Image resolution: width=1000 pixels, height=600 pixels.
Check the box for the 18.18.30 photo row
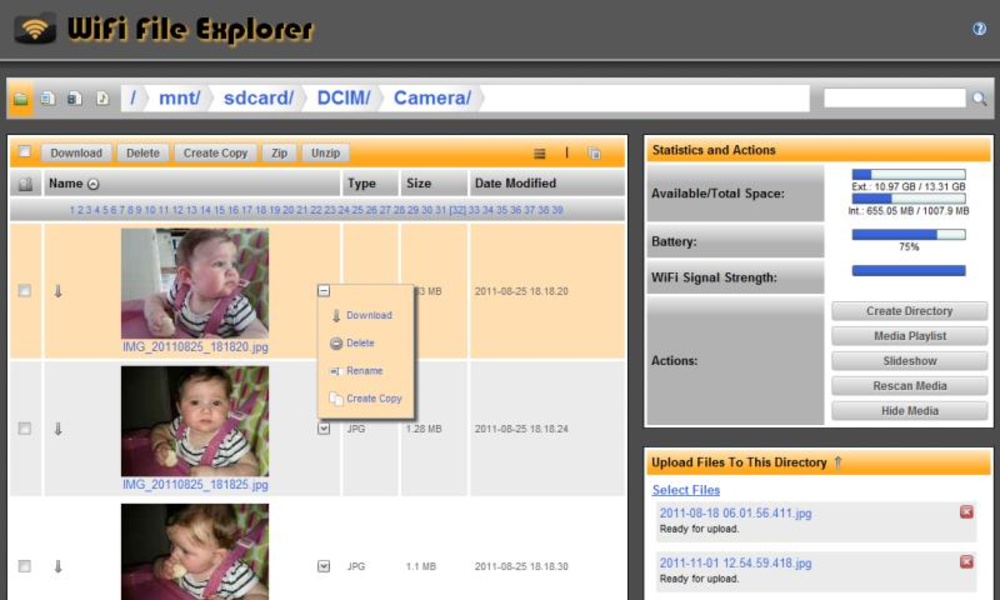24,566
